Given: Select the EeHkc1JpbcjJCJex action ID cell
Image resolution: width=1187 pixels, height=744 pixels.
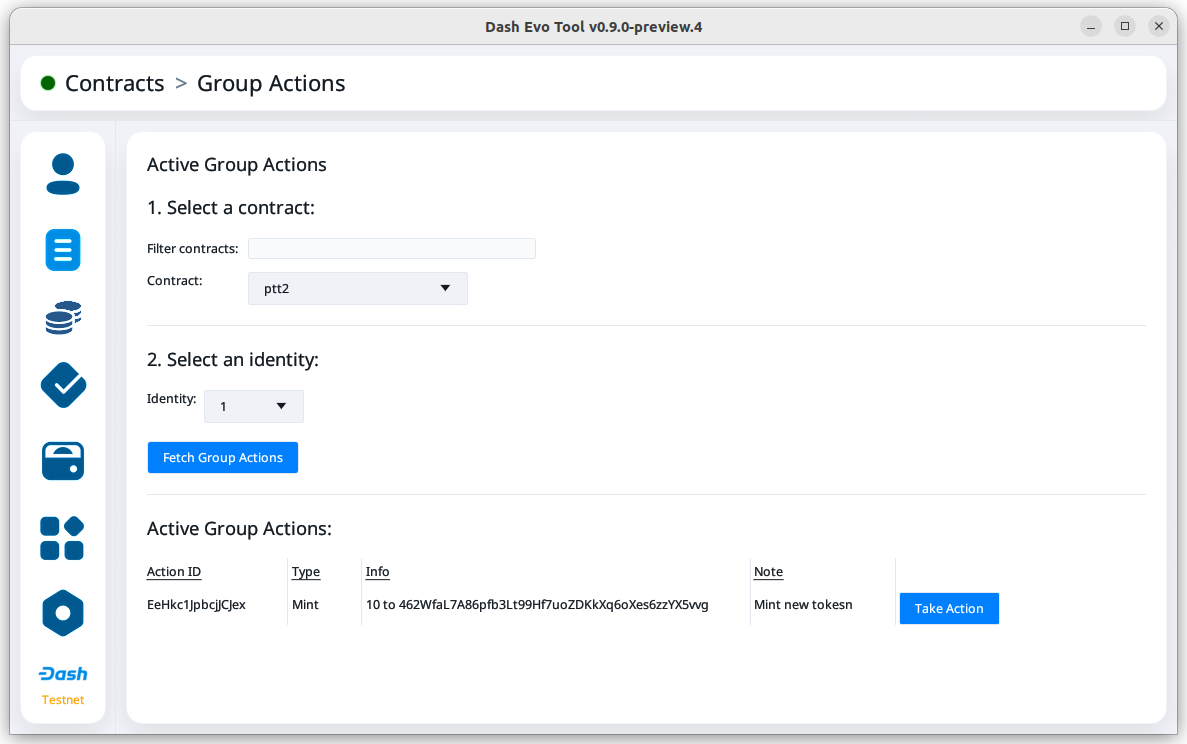Looking at the screenshot, I should click(196, 605).
